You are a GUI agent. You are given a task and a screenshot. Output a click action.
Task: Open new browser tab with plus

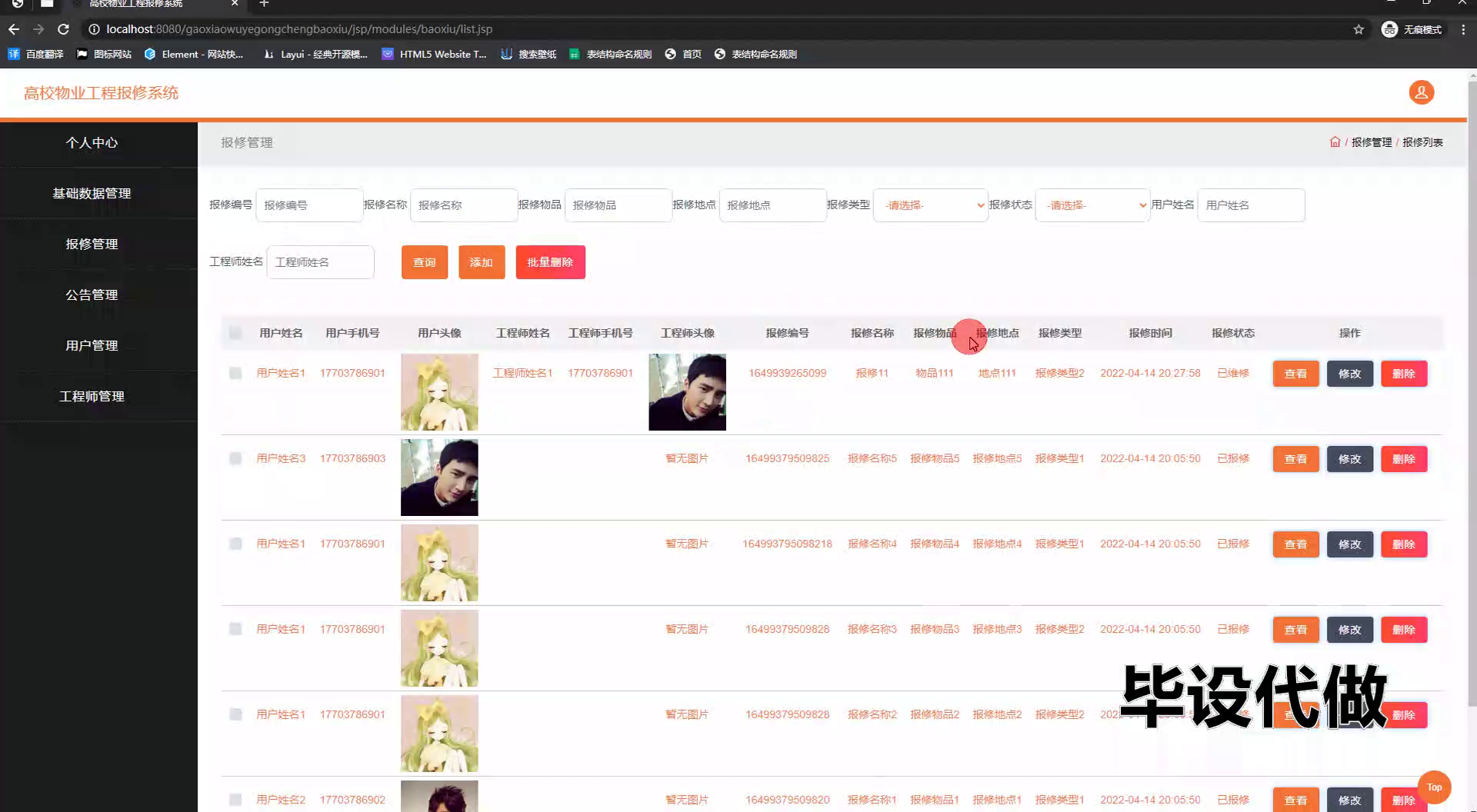(264, 4)
